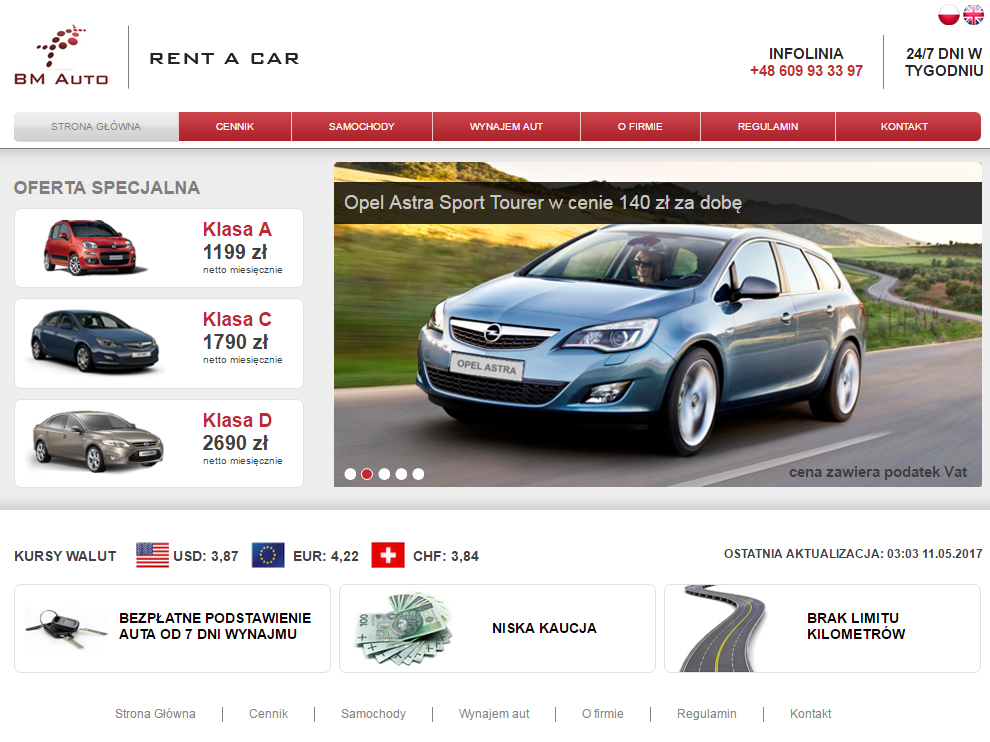Click the Swiss flag icon

(x=388, y=555)
